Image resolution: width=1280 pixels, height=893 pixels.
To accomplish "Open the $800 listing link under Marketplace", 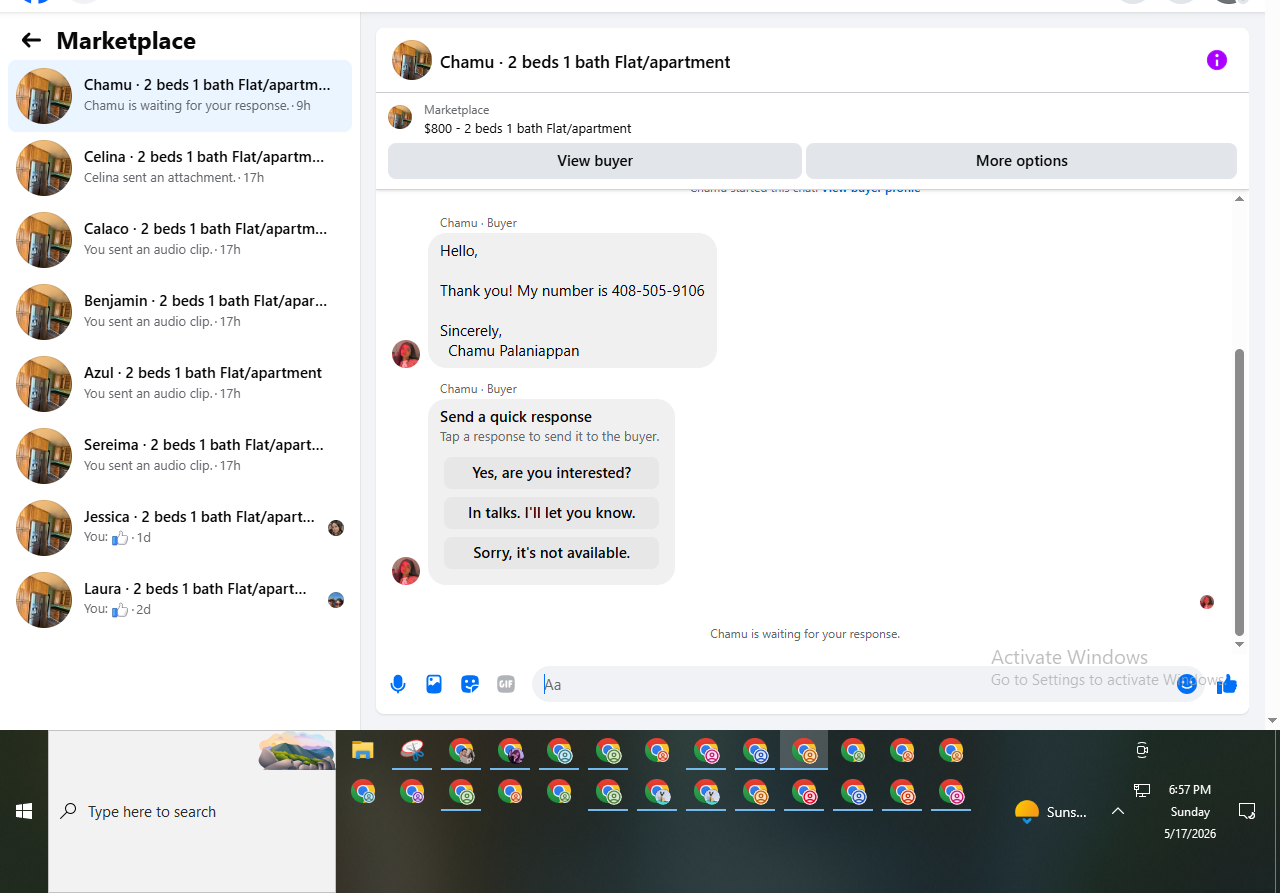I will [x=527, y=128].
